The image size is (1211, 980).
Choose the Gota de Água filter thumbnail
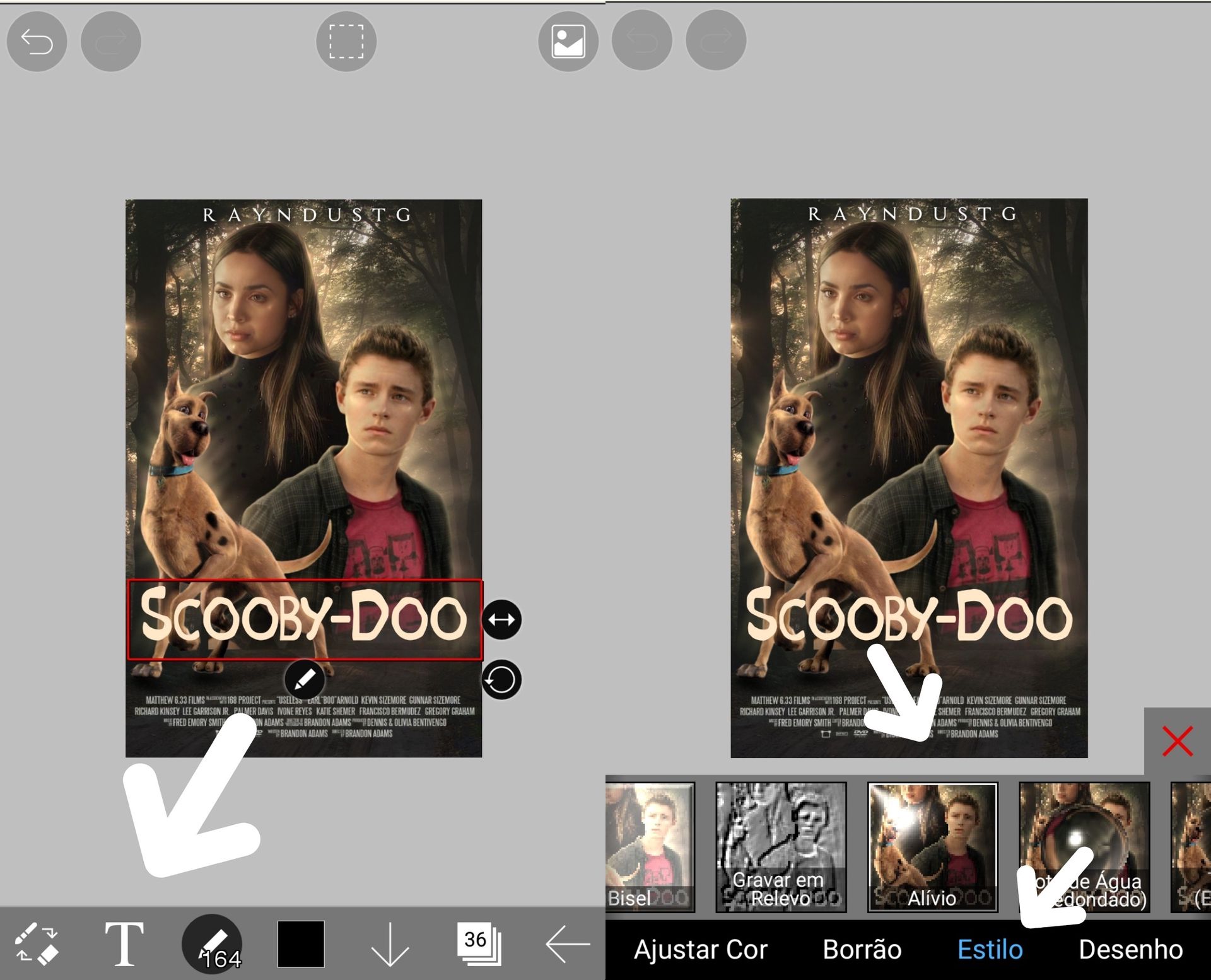pos(1084,847)
